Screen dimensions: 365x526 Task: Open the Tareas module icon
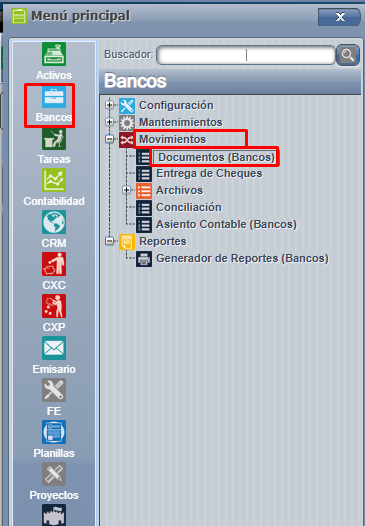point(54,139)
